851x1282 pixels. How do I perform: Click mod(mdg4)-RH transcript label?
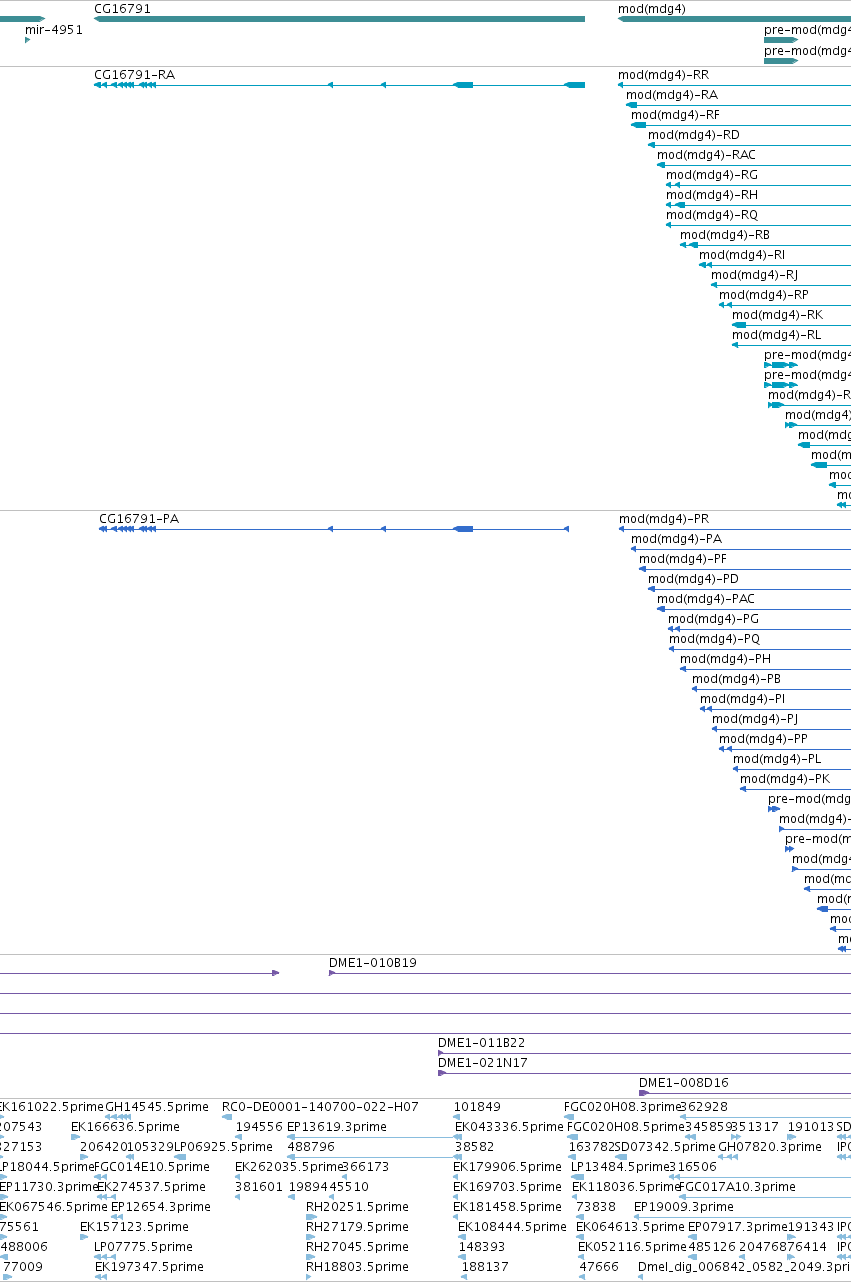point(712,195)
